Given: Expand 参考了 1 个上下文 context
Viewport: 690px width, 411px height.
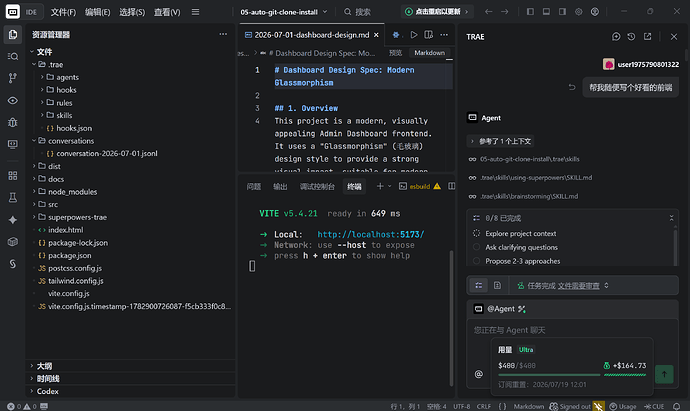Looking at the screenshot, I should tap(500, 141).
